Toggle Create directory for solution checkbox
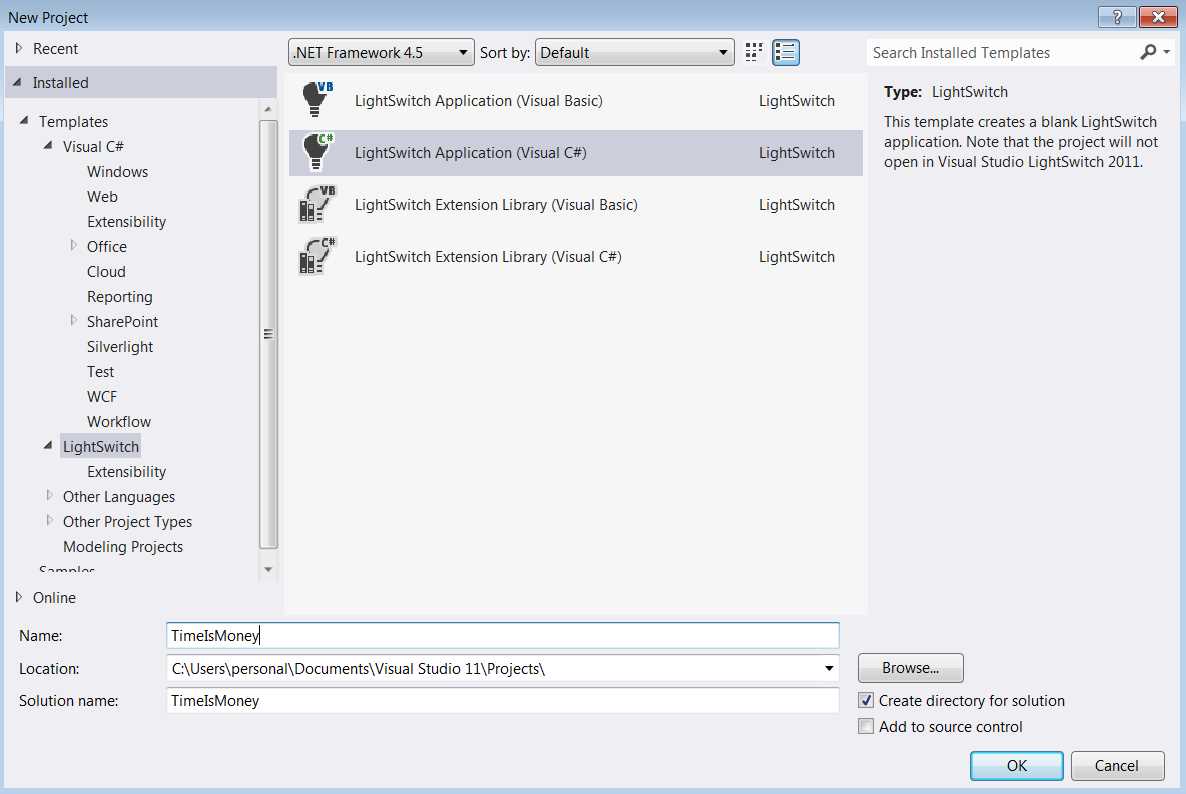The width and height of the screenshot is (1186, 794). [x=866, y=700]
